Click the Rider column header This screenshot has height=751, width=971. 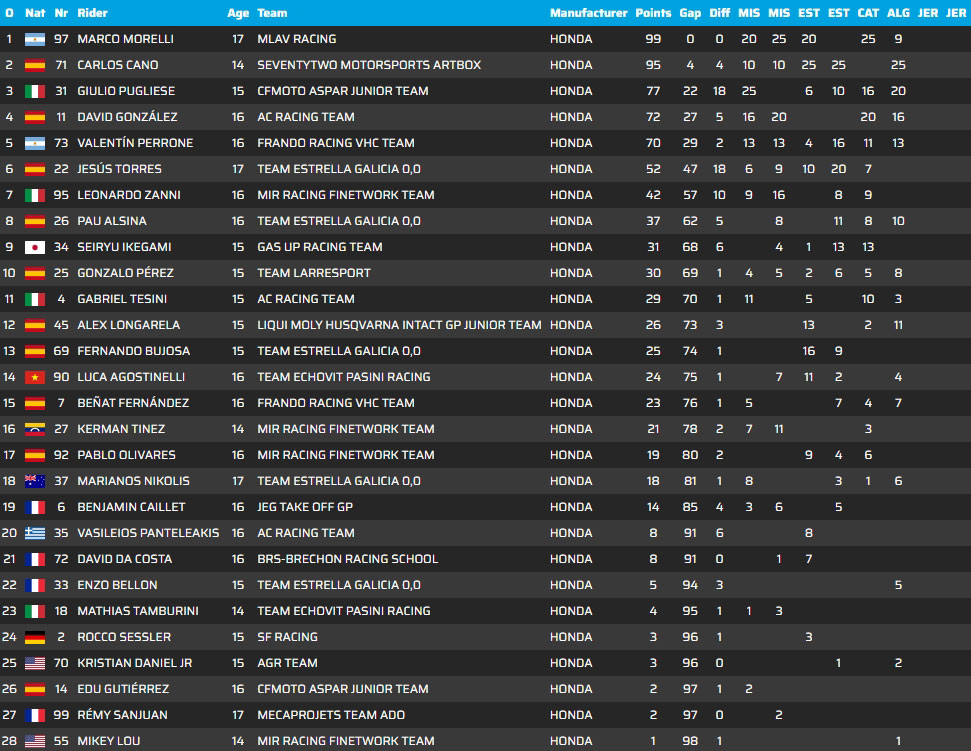(x=92, y=13)
